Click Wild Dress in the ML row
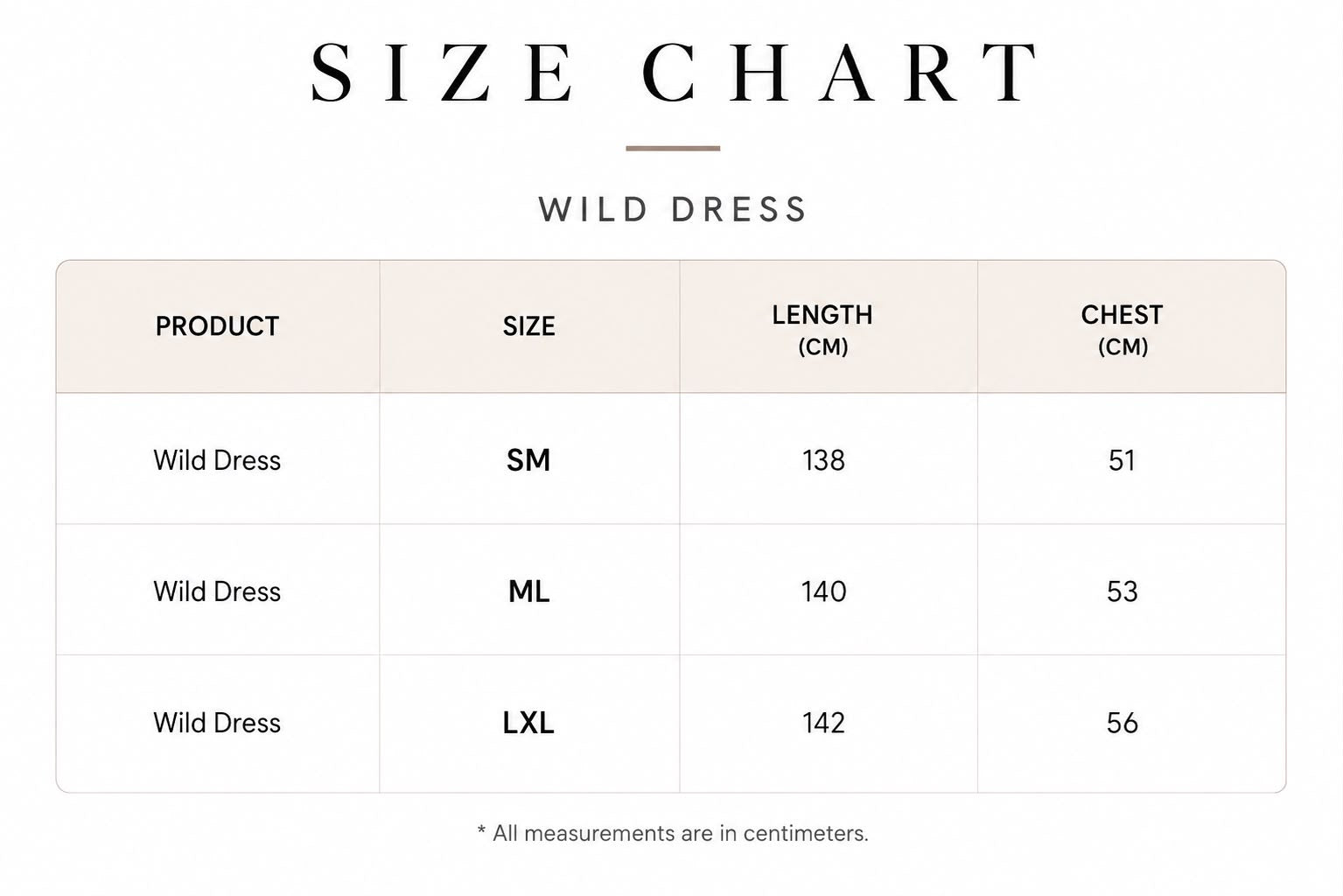Screen dimensions: 1343x896 217,591
